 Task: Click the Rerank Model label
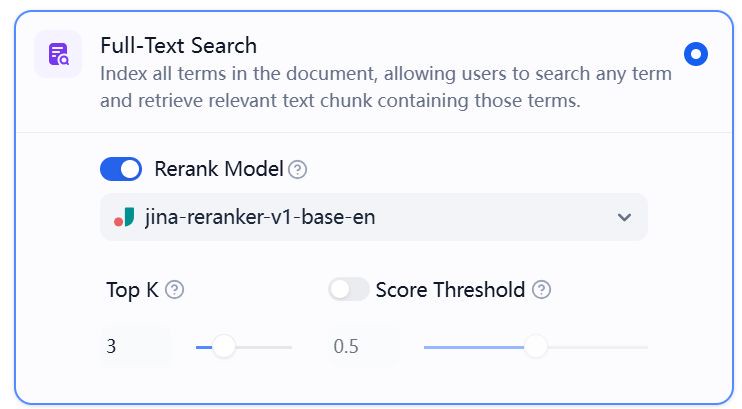pyautogui.click(x=219, y=169)
